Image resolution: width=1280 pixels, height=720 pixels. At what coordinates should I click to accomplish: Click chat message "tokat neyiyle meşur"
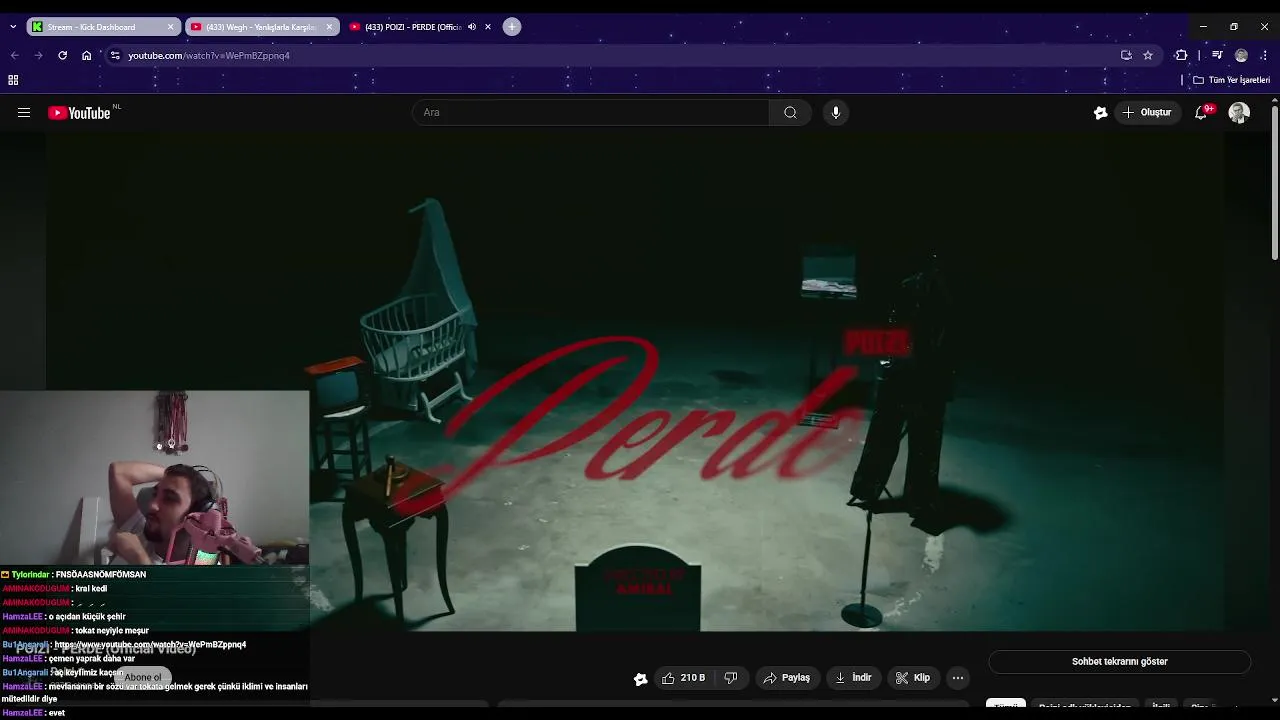click(x=113, y=631)
